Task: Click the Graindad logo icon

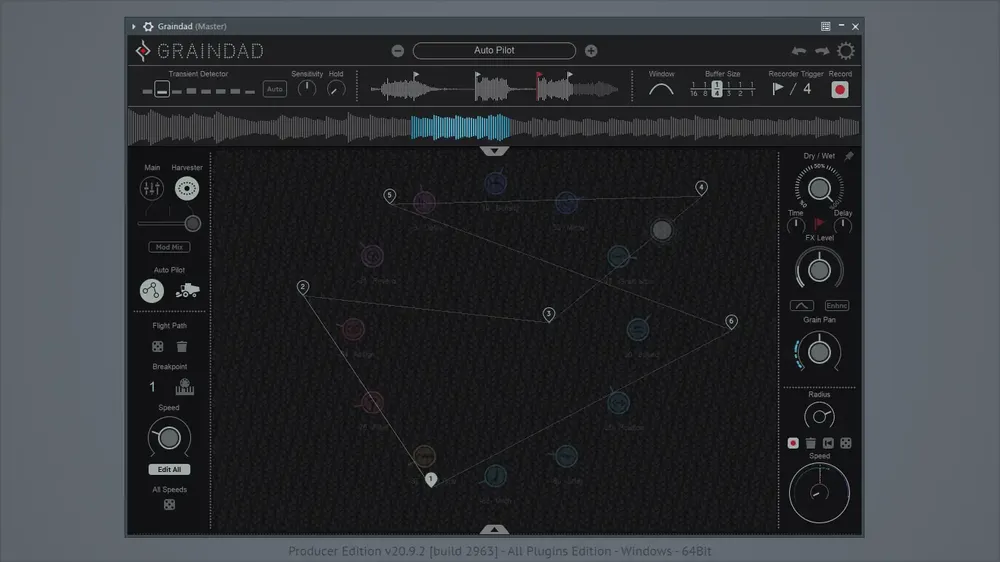Action: pos(143,50)
